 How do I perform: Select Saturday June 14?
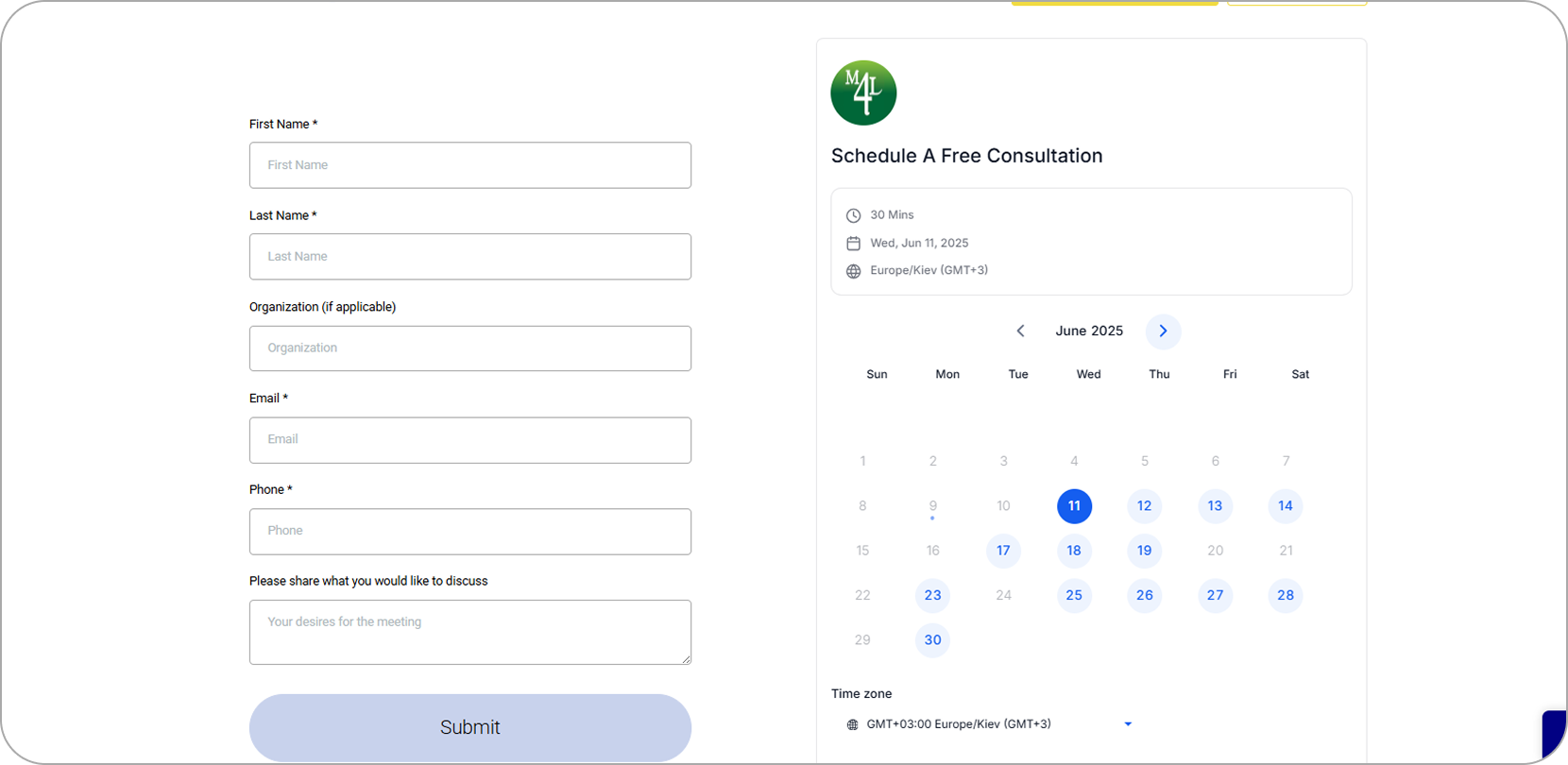(1286, 506)
